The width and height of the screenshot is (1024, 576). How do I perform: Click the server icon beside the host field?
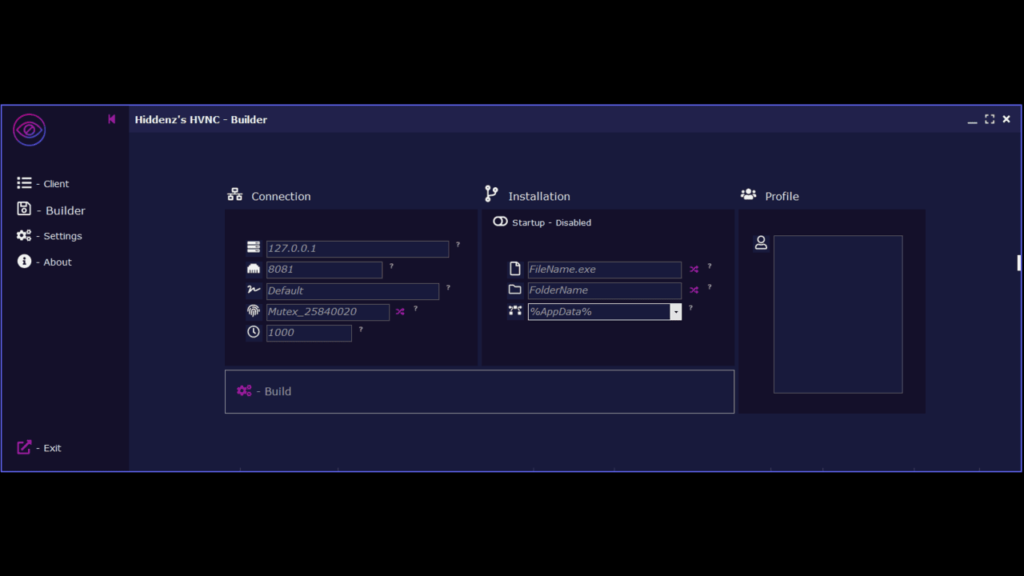[253, 247]
